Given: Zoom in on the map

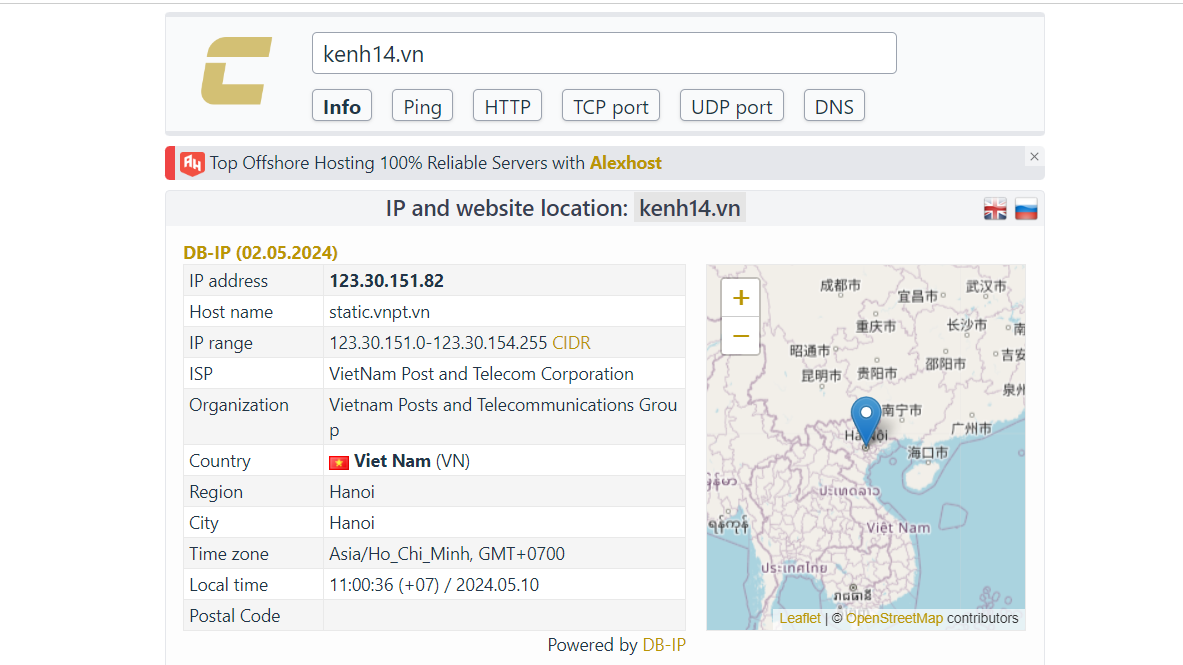Looking at the screenshot, I should [x=740, y=297].
